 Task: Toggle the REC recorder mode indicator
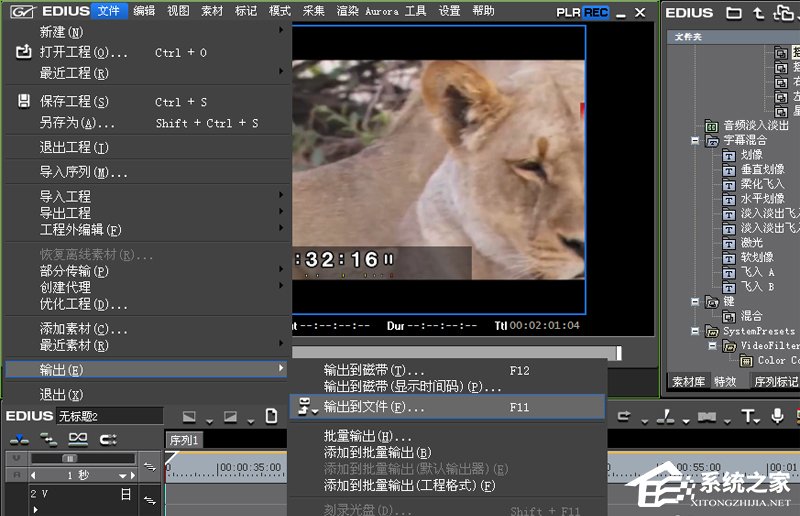pos(596,12)
